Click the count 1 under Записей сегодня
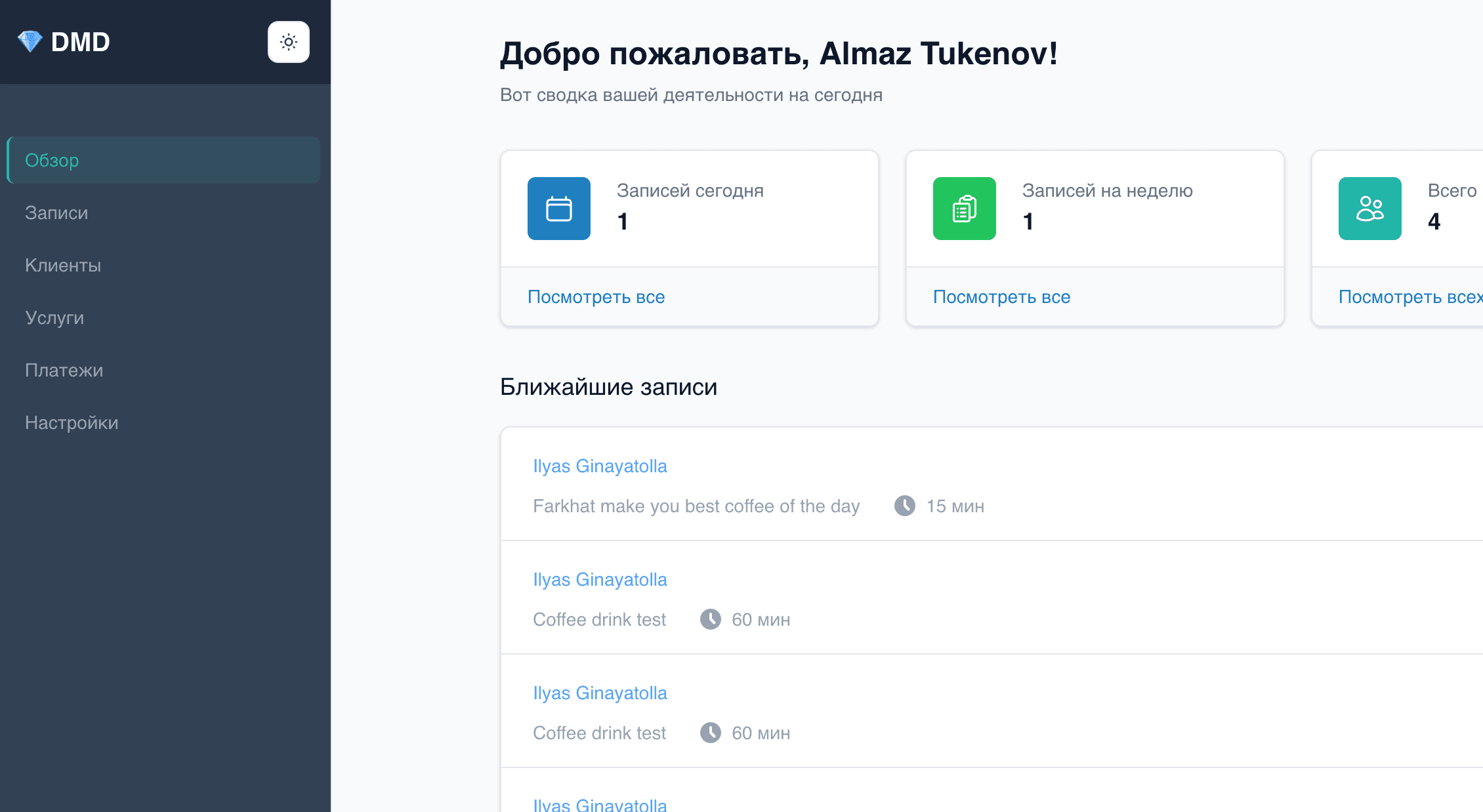This screenshot has width=1483, height=812. pyautogui.click(x=623, y=222)
